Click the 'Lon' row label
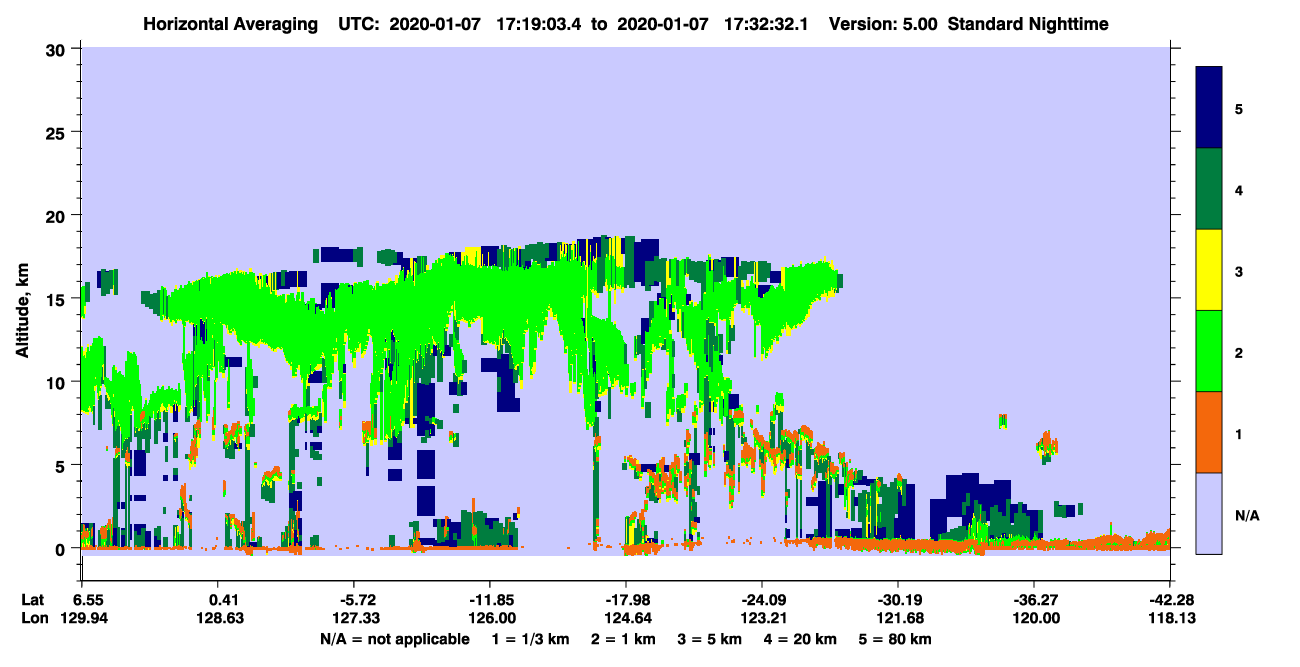Image resolution: width=1300 pixels, height=667 pixels. (34, 619)
